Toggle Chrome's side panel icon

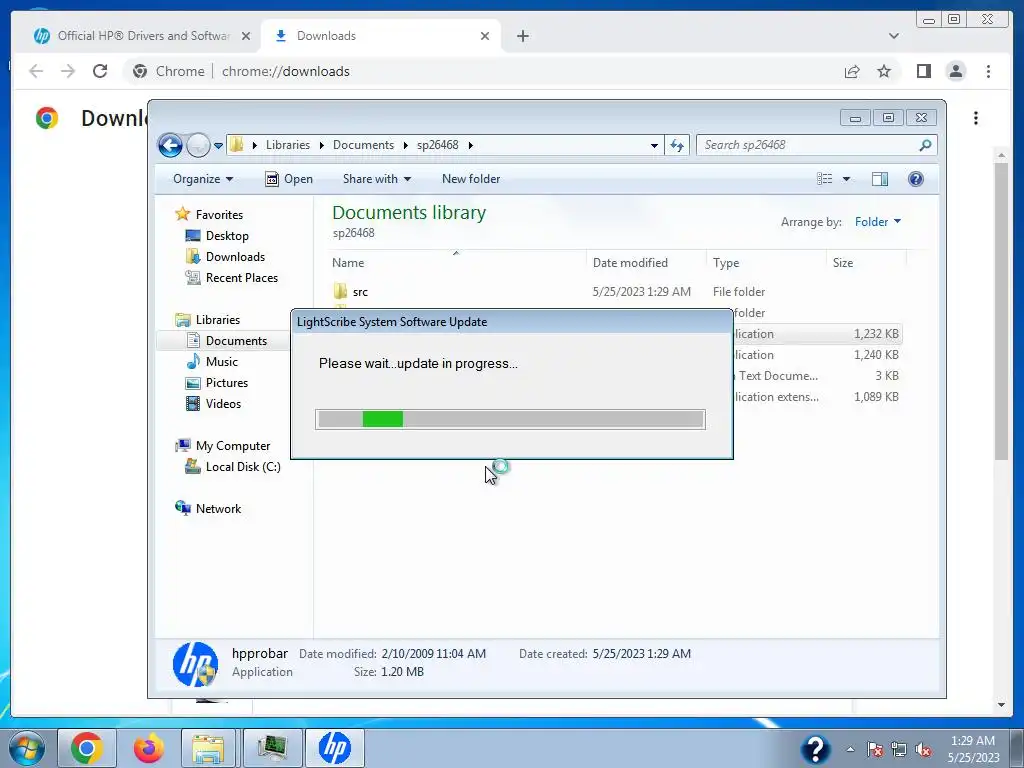(x=923, y=71)
